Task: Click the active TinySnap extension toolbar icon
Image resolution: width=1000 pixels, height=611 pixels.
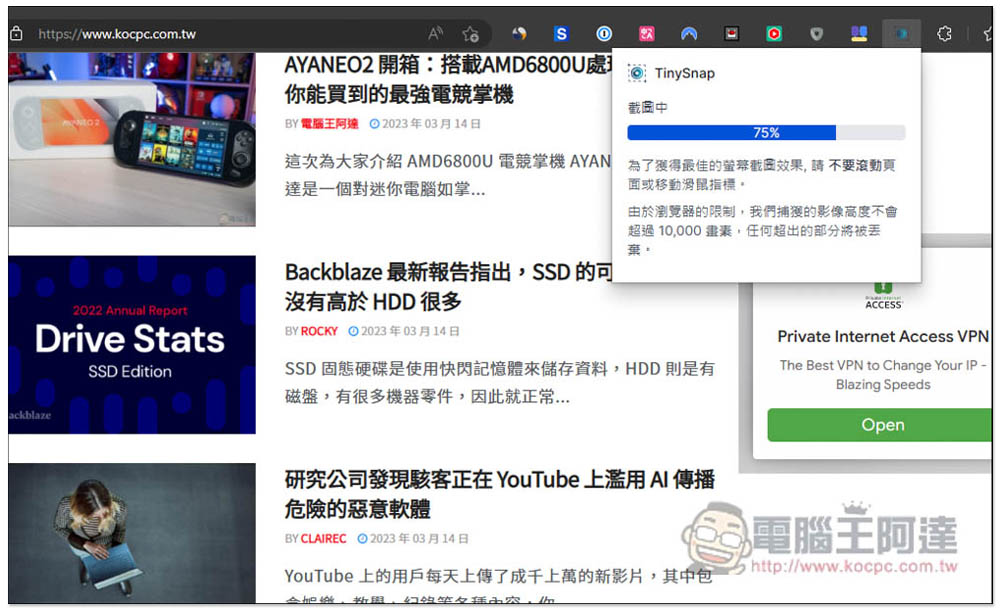Action: 901,34
